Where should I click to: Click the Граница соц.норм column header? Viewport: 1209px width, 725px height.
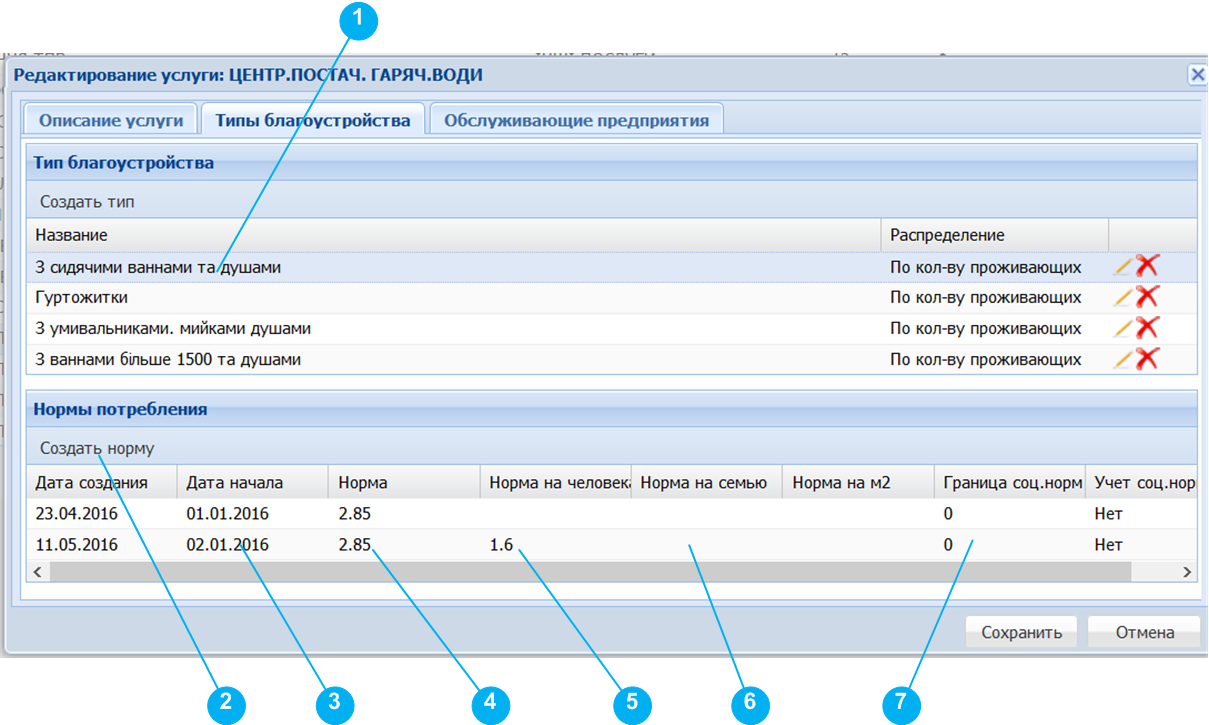[x=1010, y=482]
